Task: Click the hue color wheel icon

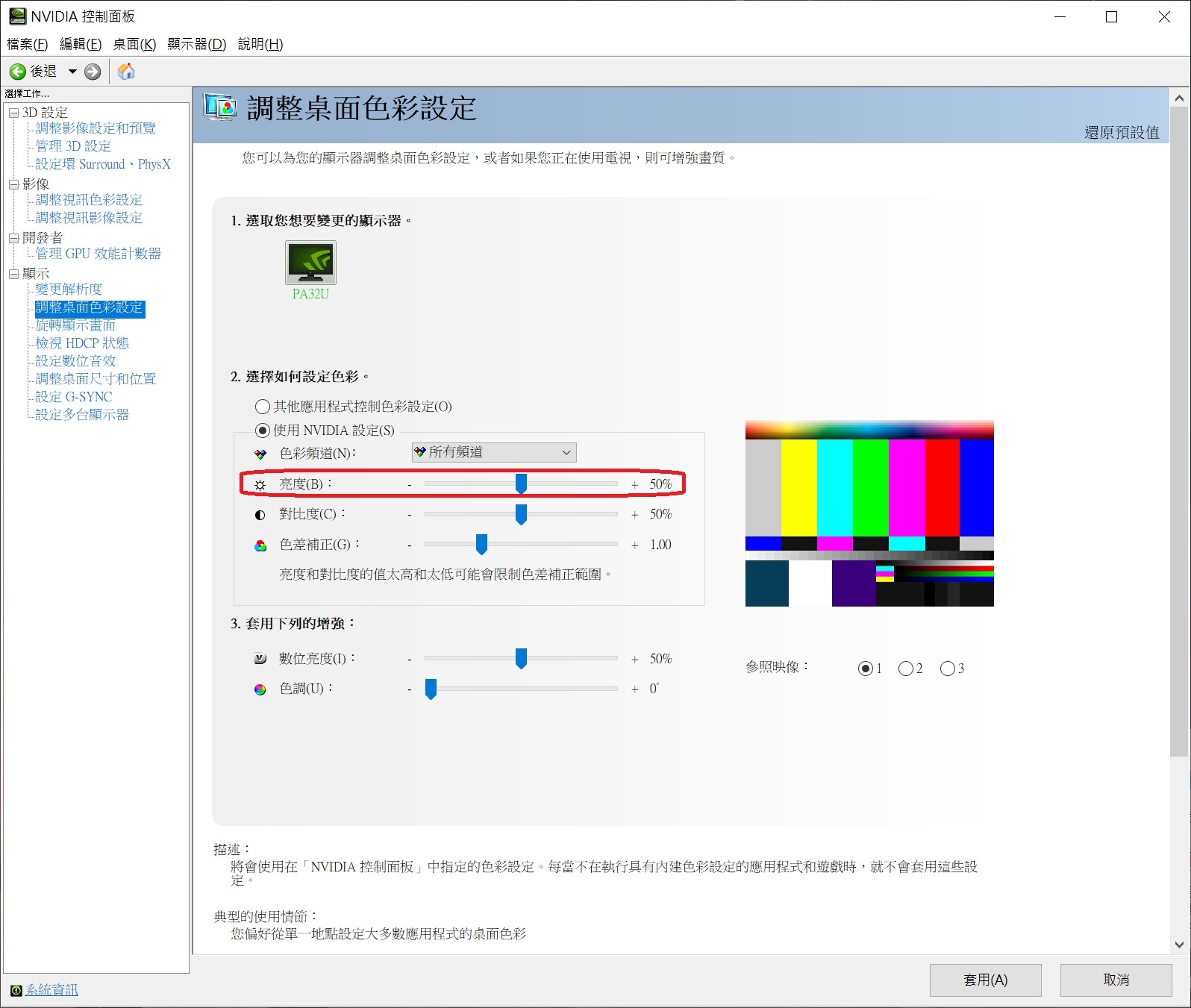Action: (x=260, y=689)
